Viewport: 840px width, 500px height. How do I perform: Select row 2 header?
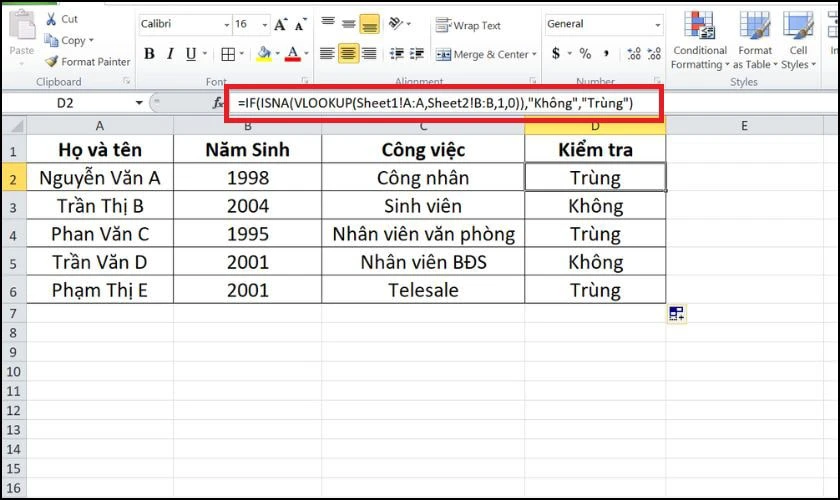pyautogui.click(x=13, y=177)
